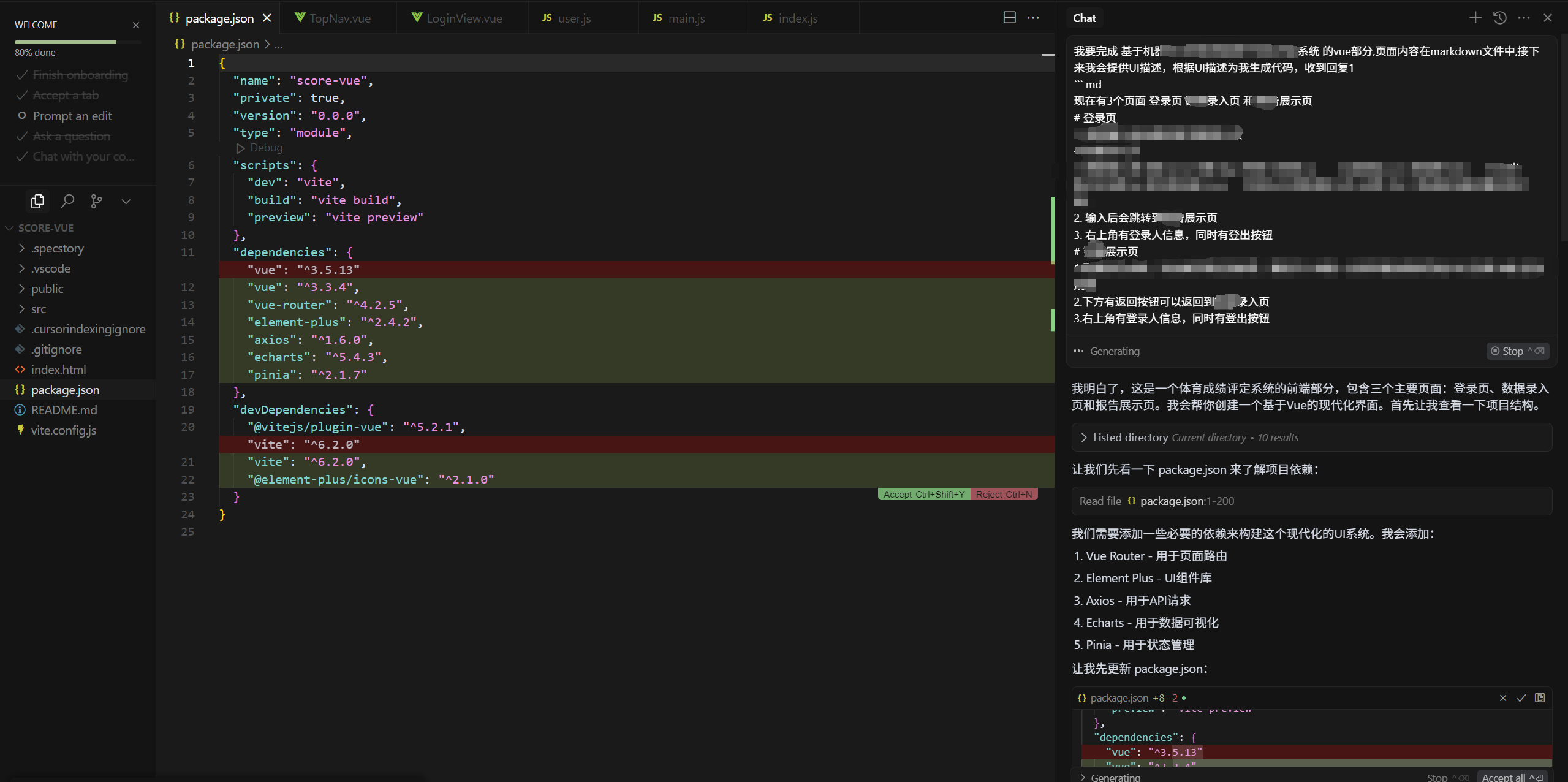Toggle the Ask a question checklist item
Viewport: 1568px width, 782px height.
(x=71, y=136)
